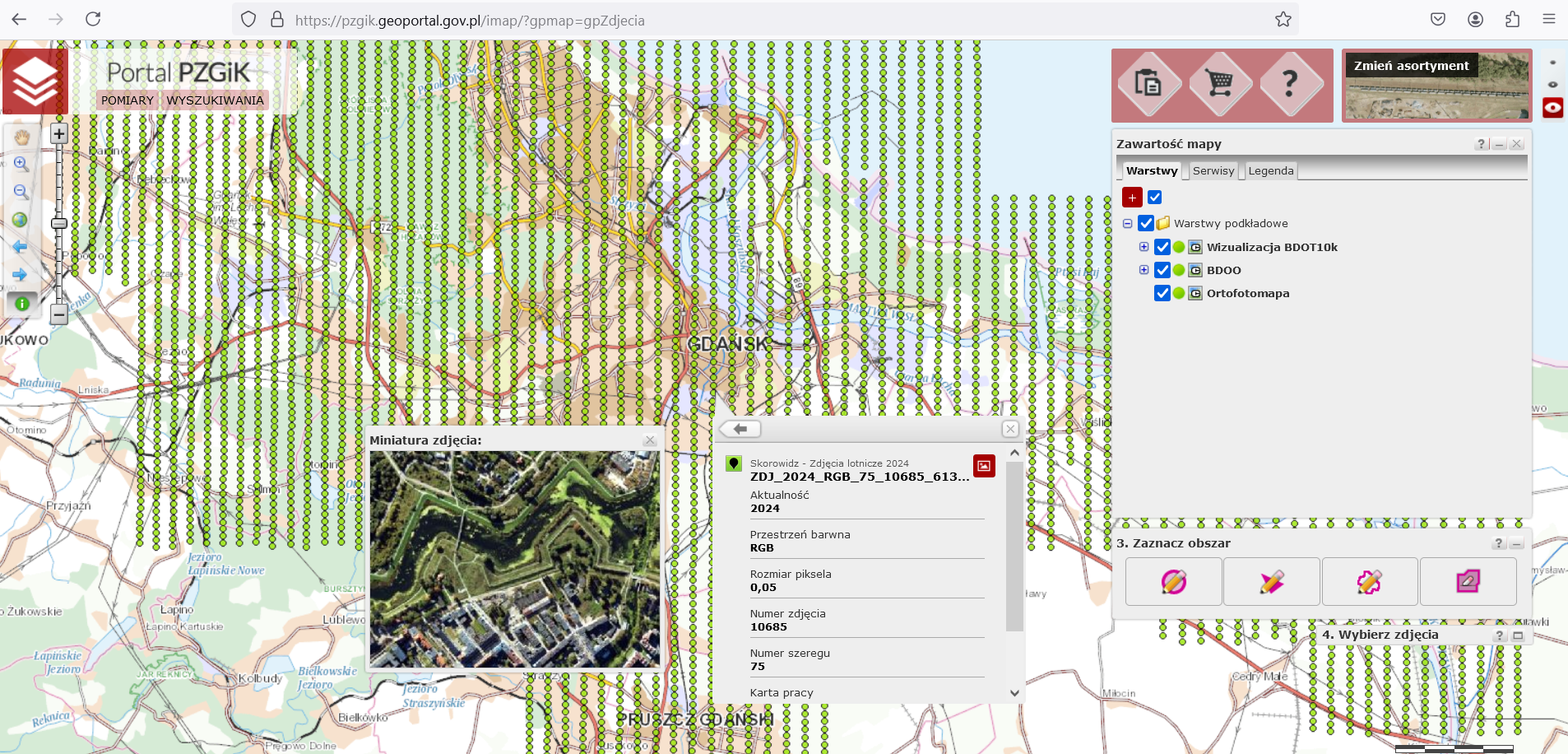Disable Wizualizacja BDOT10k layer checkbox
Screen dimensions: 1568x754
1162,247
